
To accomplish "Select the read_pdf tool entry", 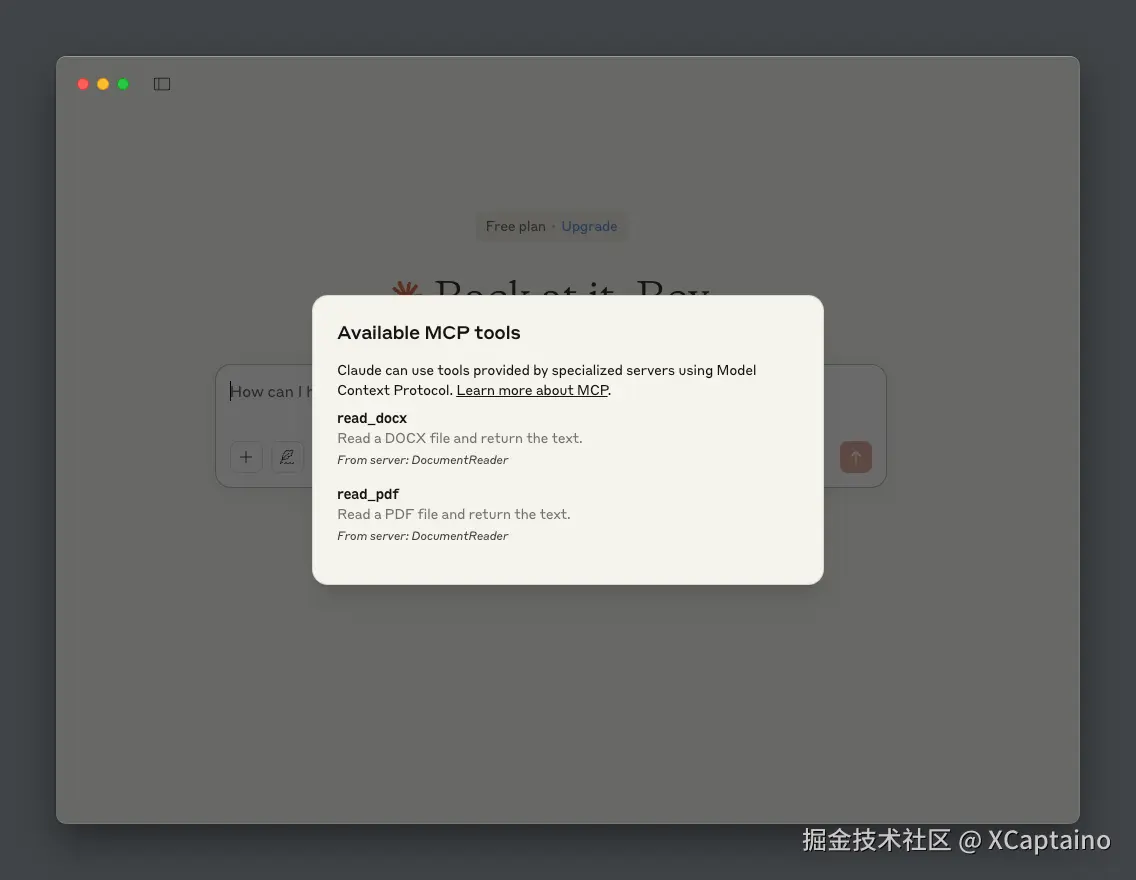I will tap(368, 494).
